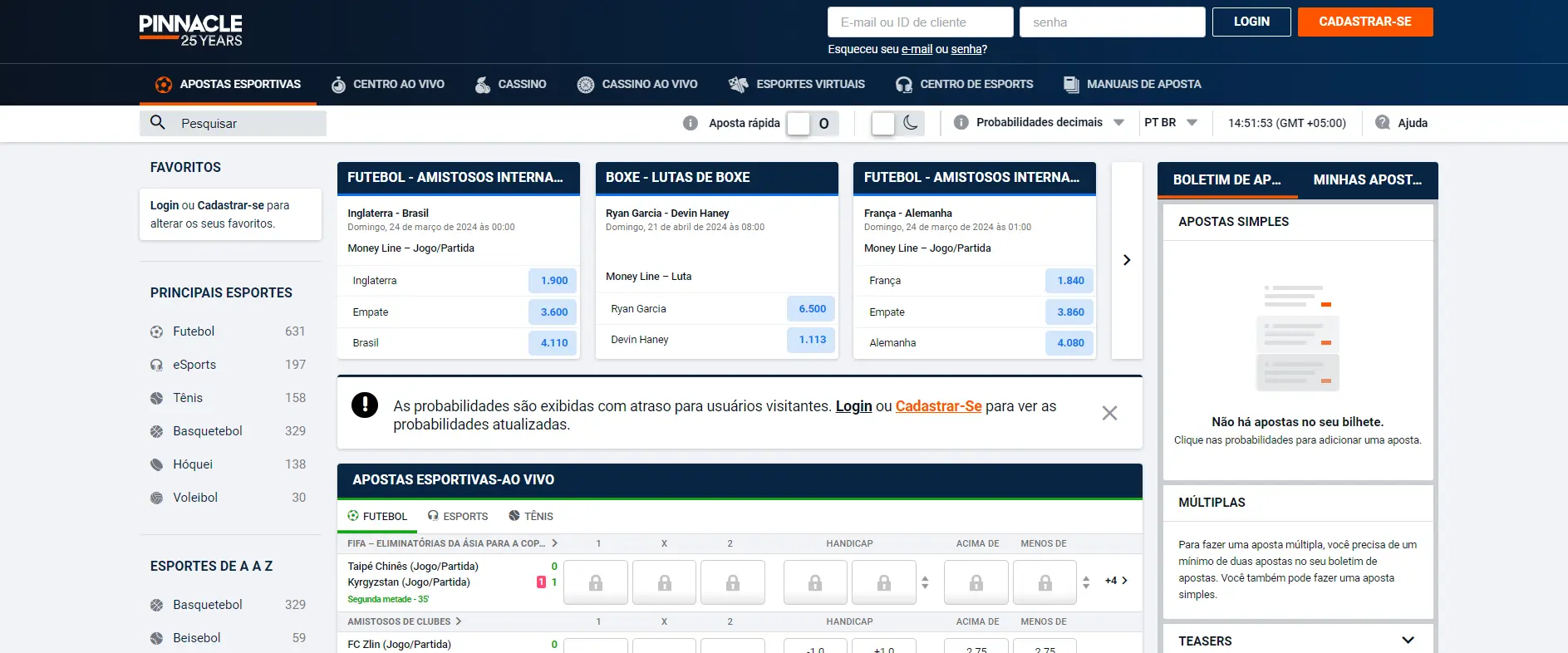Click next arrow on featured matches carousel

(x=1127, y=260)
